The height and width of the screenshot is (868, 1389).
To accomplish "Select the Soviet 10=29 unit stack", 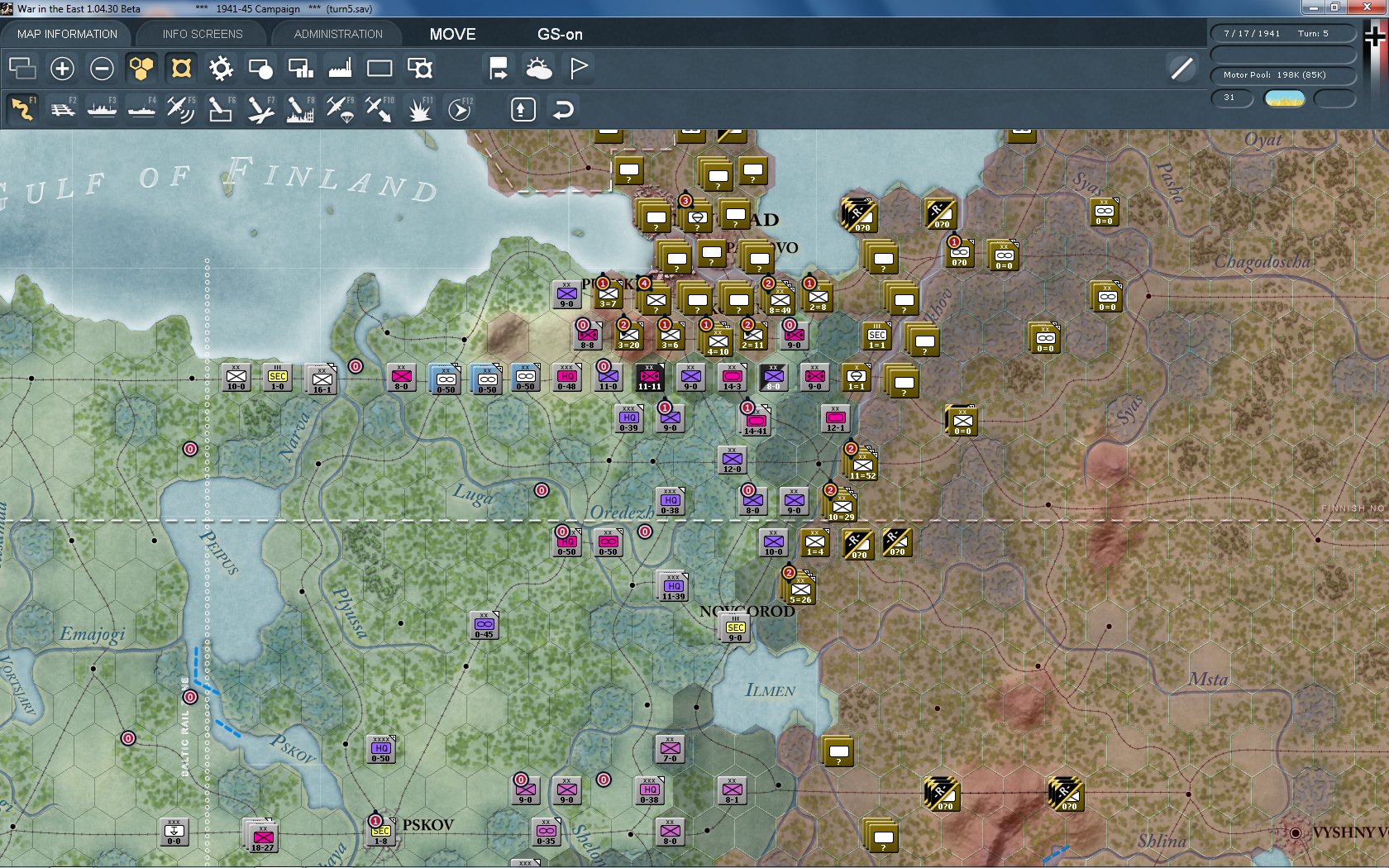I will click(x=841, y=506).
